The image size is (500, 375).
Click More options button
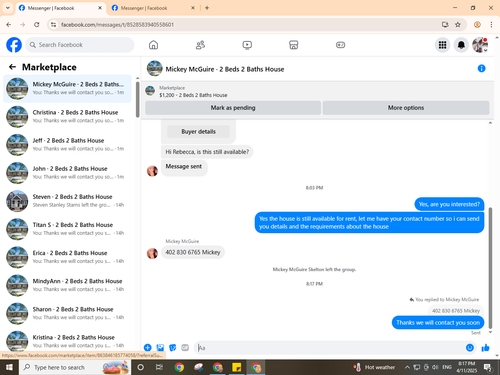pos(406,108)
